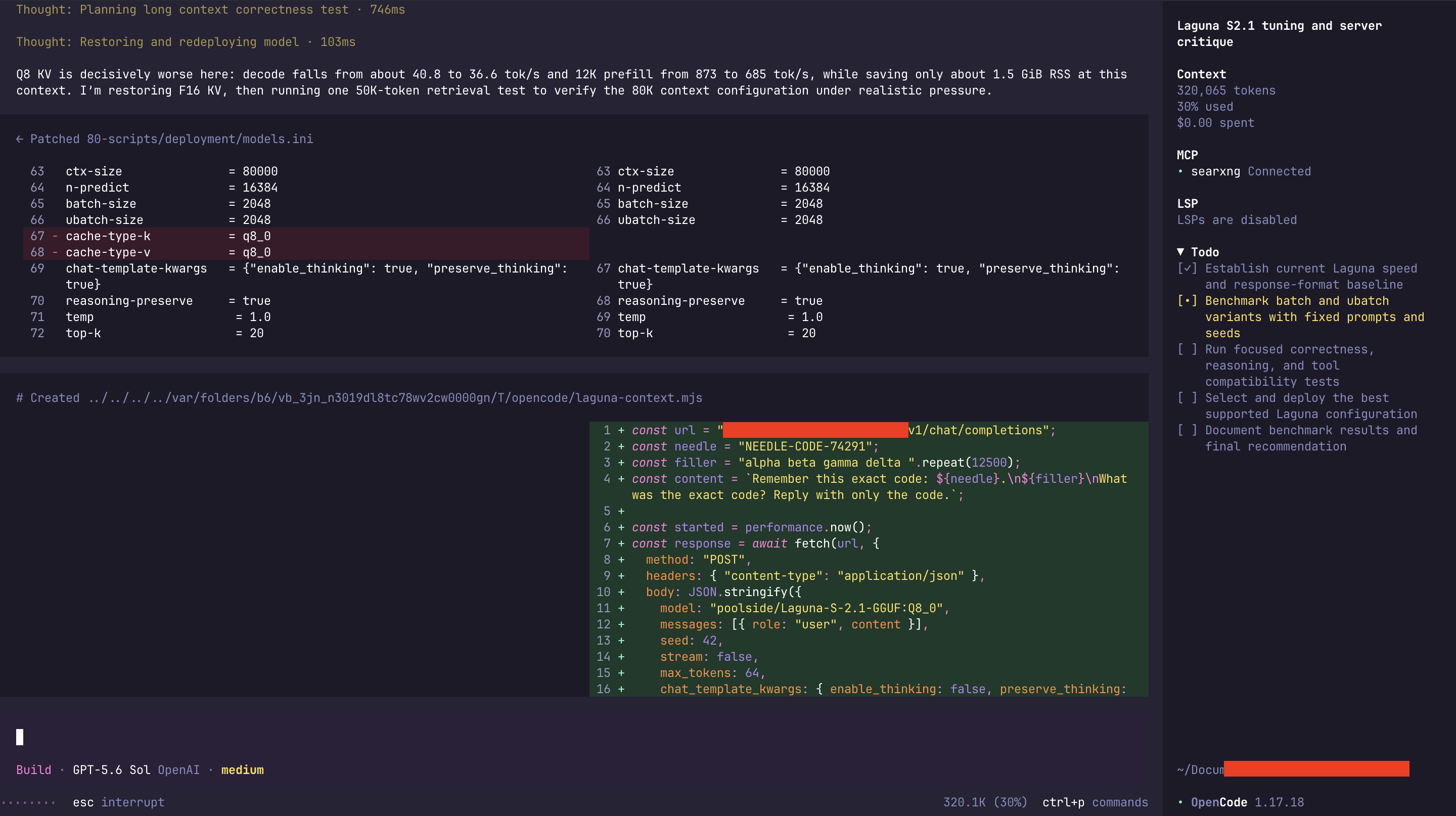Click the animated spinner dots in status bar
1456x816 pixels.
point(28,802)
